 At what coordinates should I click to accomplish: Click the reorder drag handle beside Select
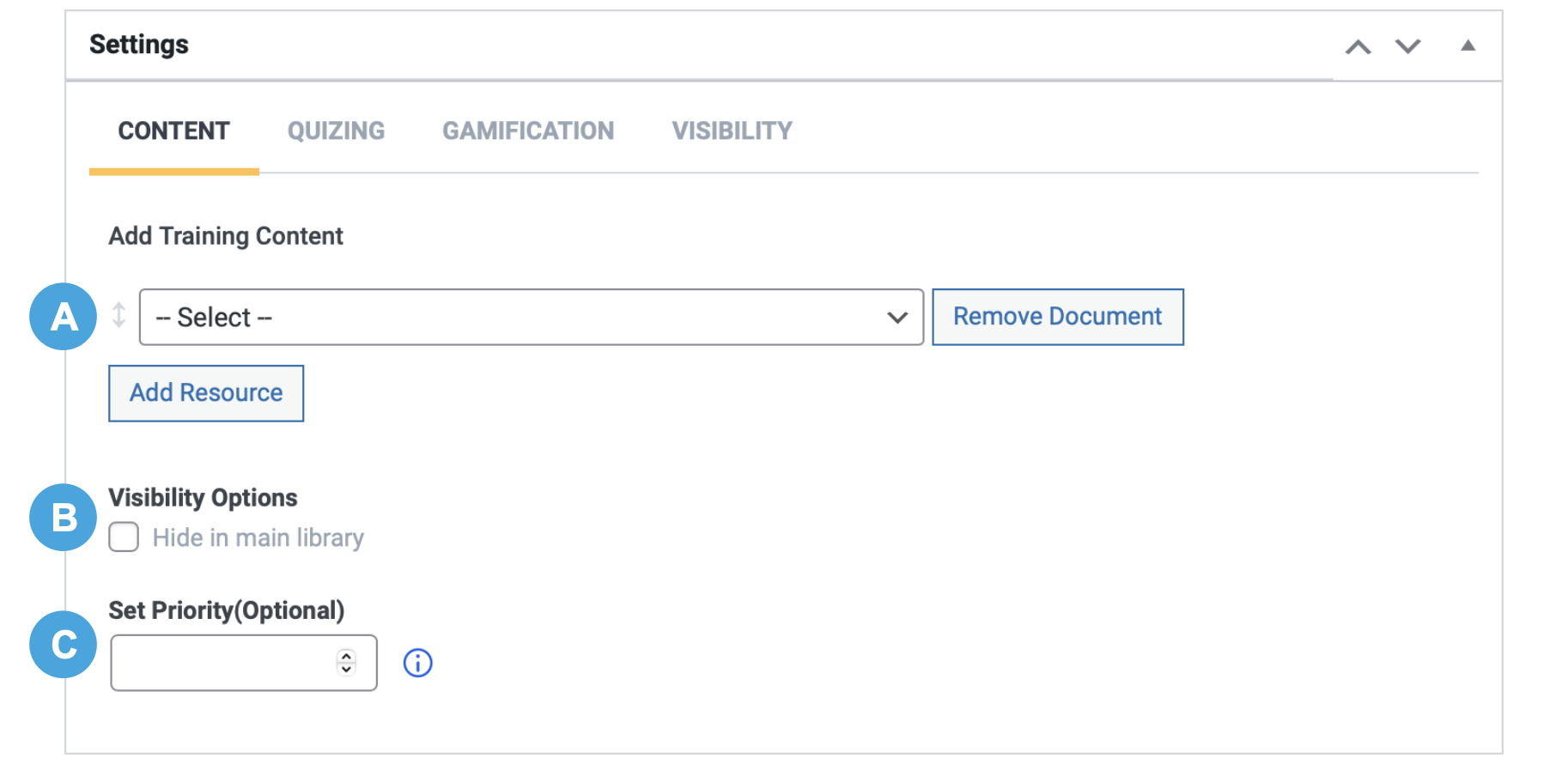point(119,315)
